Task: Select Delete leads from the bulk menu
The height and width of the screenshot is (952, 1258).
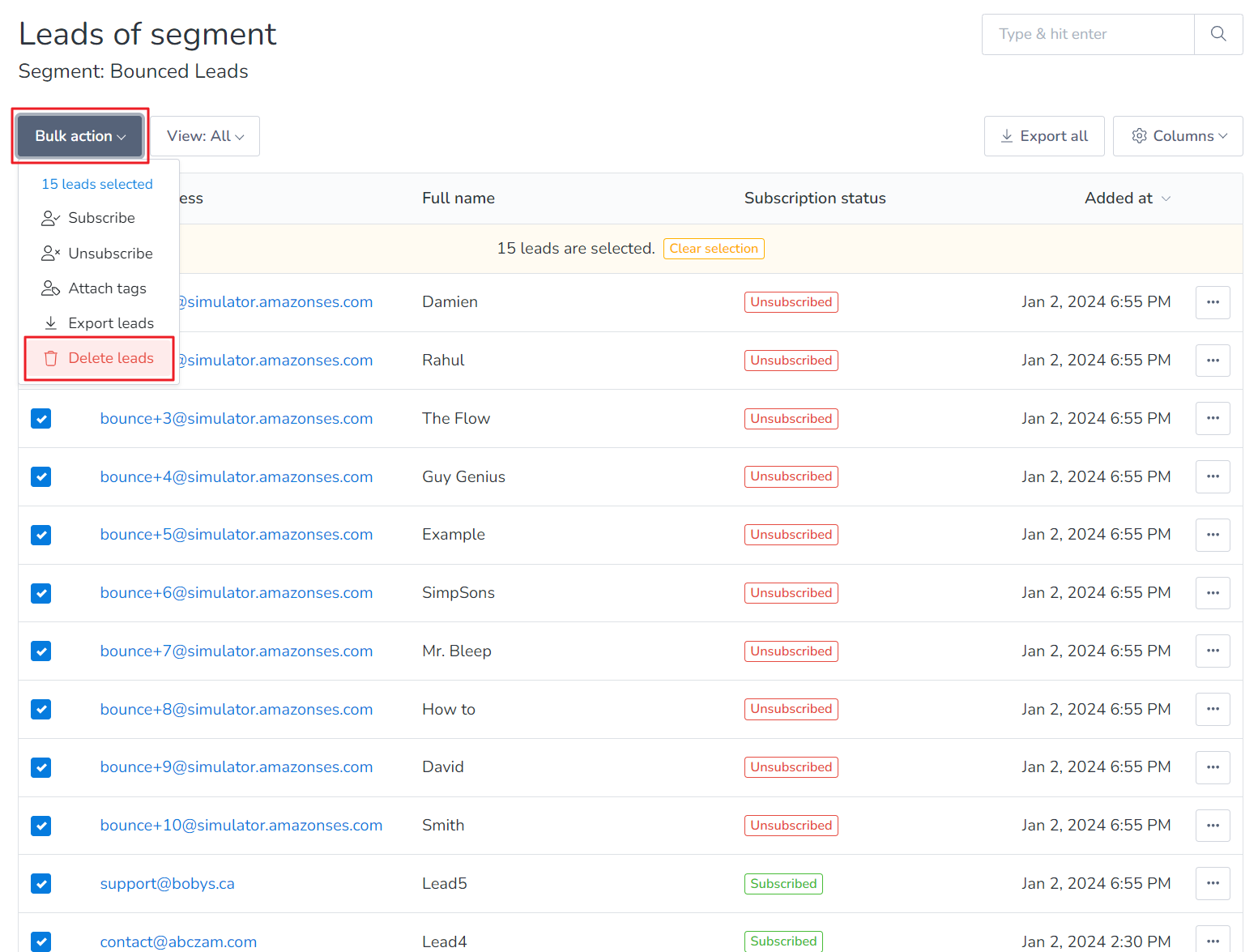Action: tap(111, 357)
